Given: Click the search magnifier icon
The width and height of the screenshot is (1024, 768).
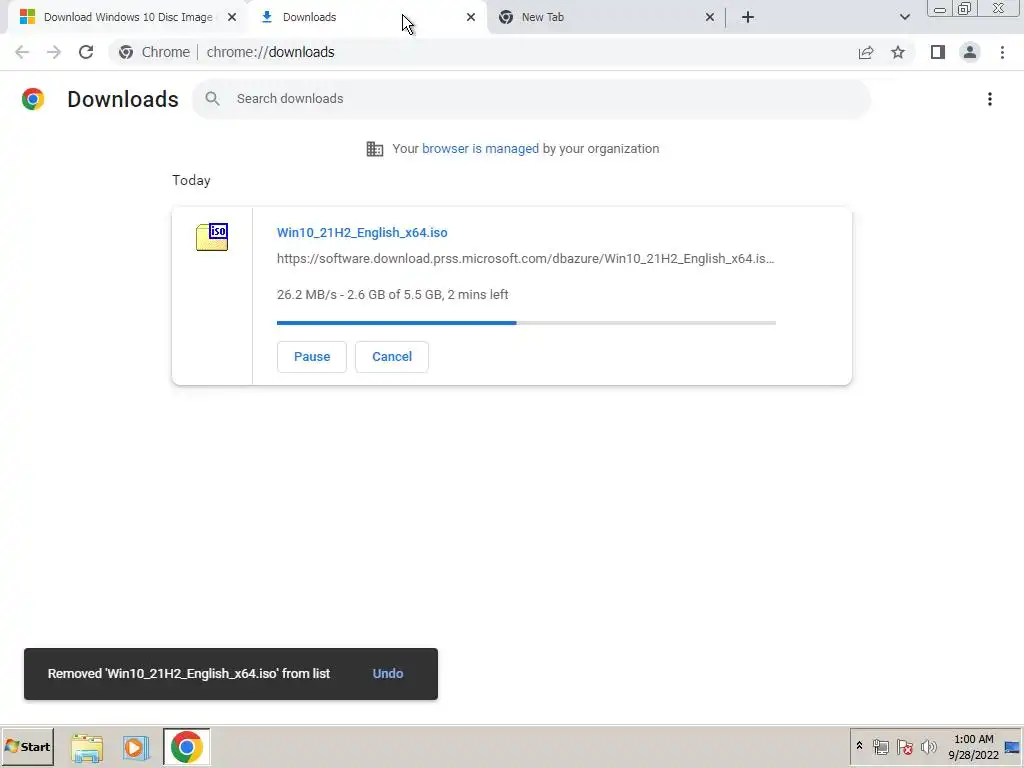Looking at the screenshot, I should (212, 99).
